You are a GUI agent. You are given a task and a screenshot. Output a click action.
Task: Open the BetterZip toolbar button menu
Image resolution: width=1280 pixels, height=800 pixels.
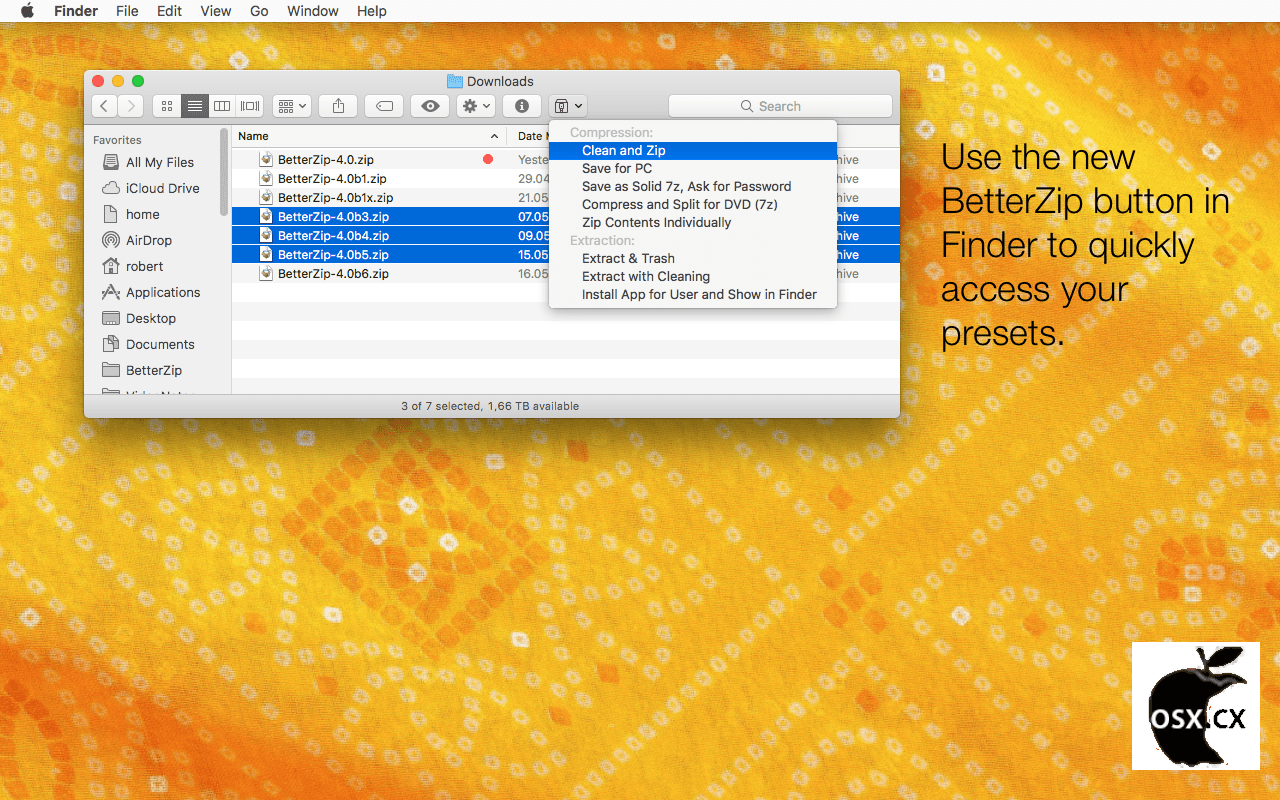point(567,106)
